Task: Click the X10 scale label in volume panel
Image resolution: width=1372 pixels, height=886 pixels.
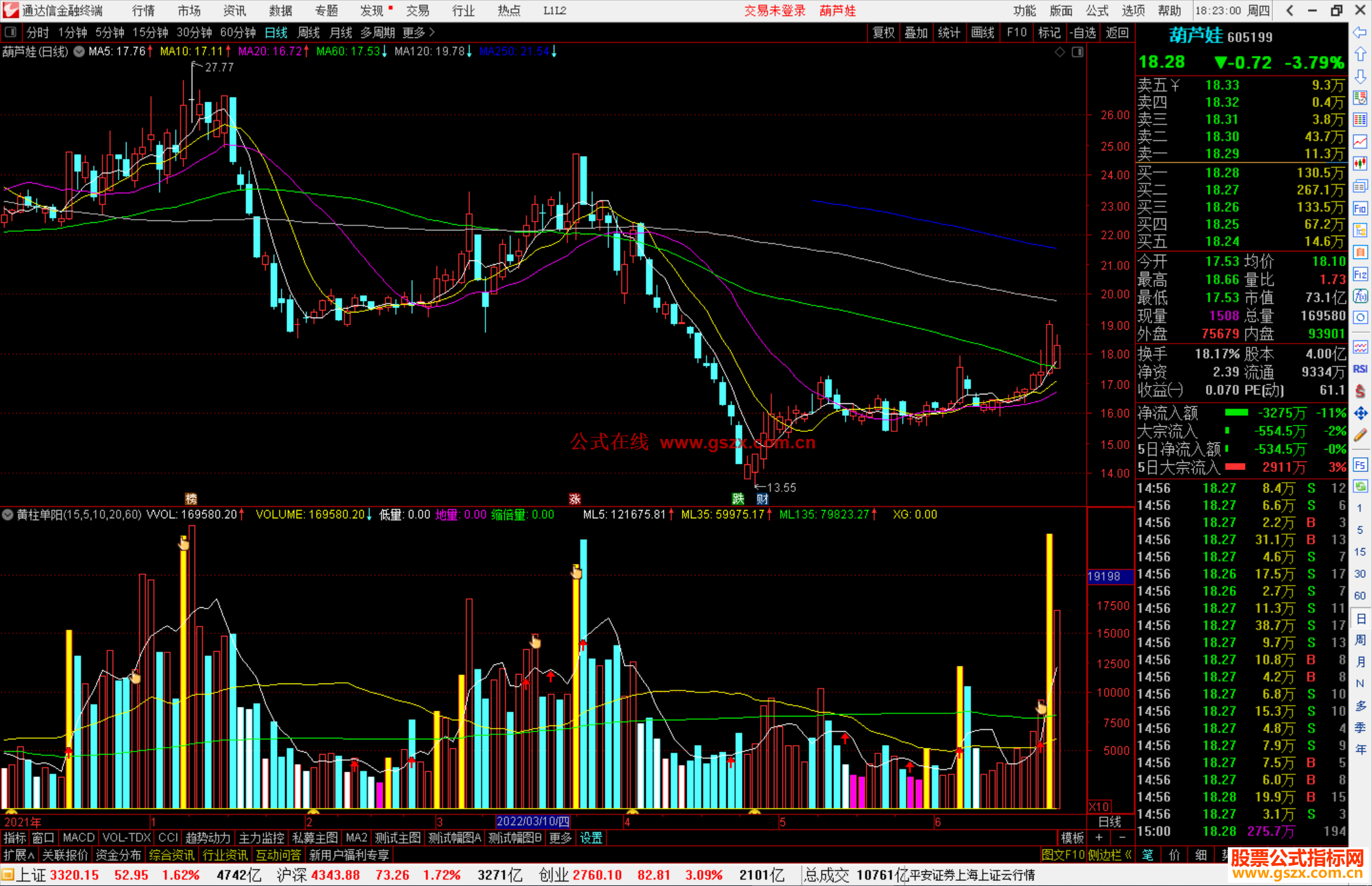Action: [1100, 806]
